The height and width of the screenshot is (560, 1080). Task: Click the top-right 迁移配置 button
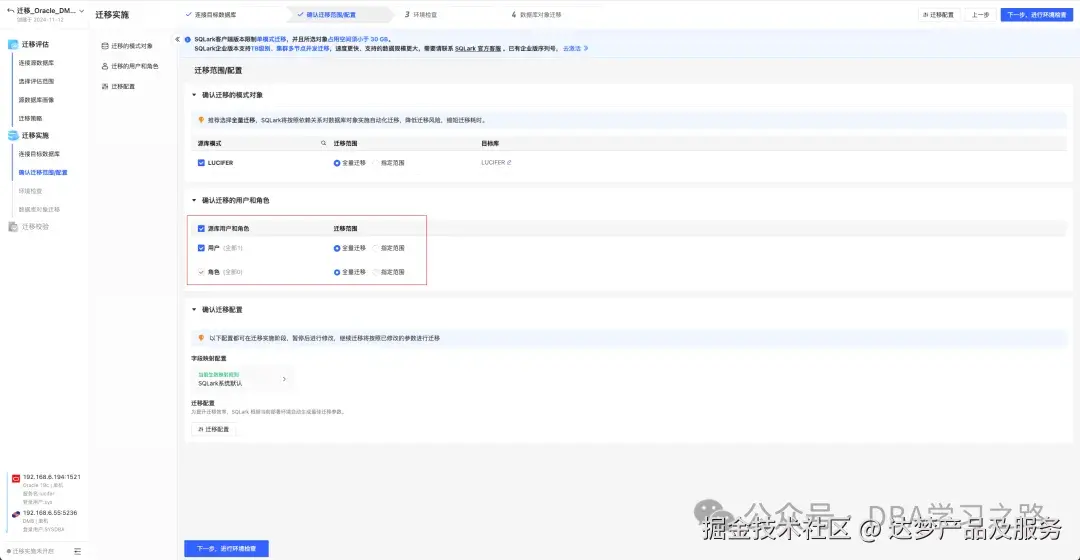pos(938,14)
